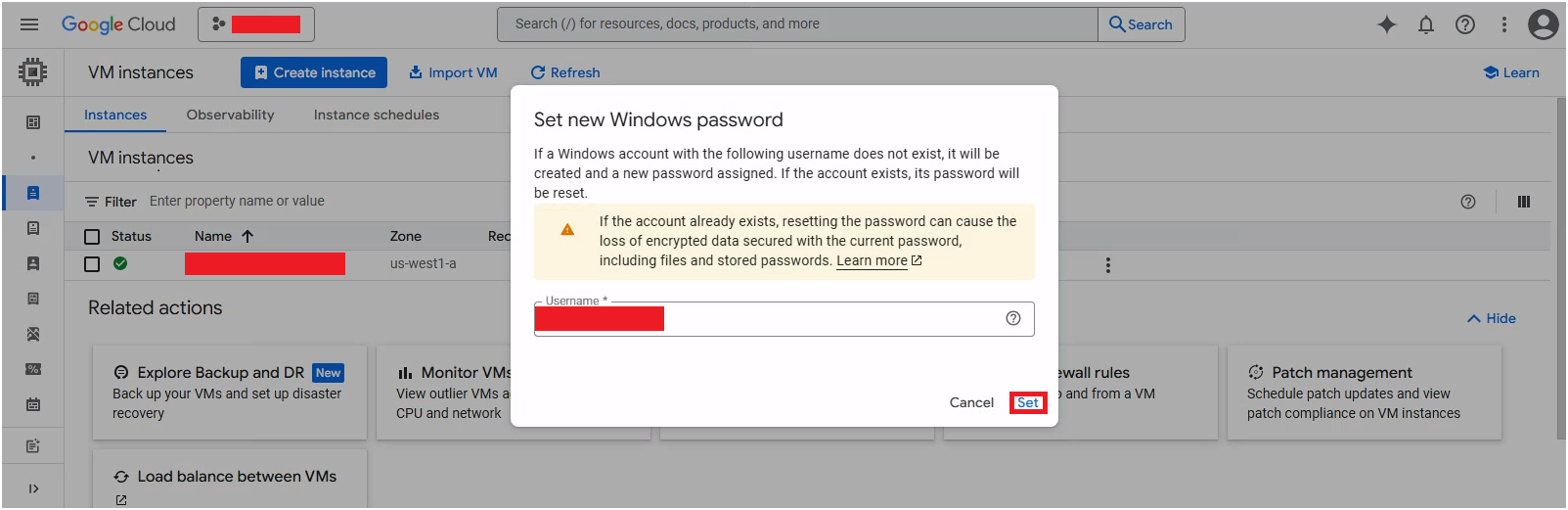The height and width of the screenshot is (510, 1568).
Task: Open the column display options icon
Action: coord(1524,202)
